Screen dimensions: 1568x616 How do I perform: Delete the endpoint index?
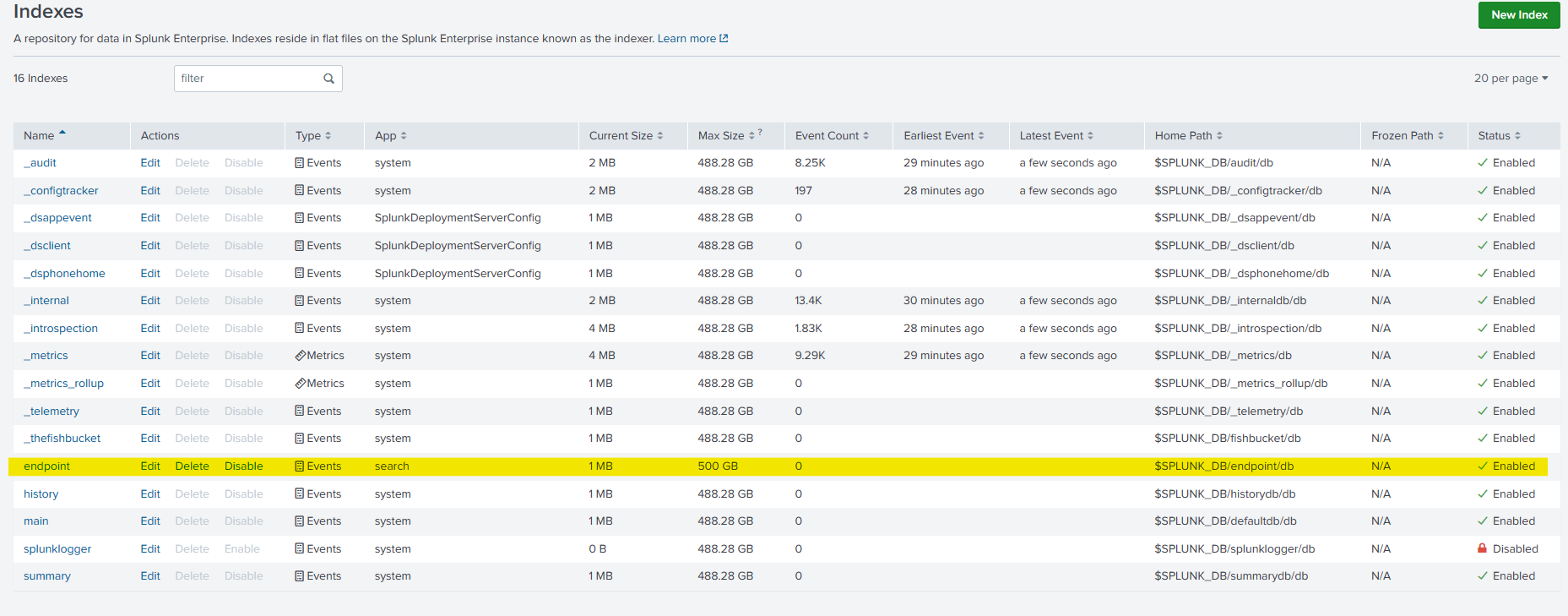coord(192,466)
